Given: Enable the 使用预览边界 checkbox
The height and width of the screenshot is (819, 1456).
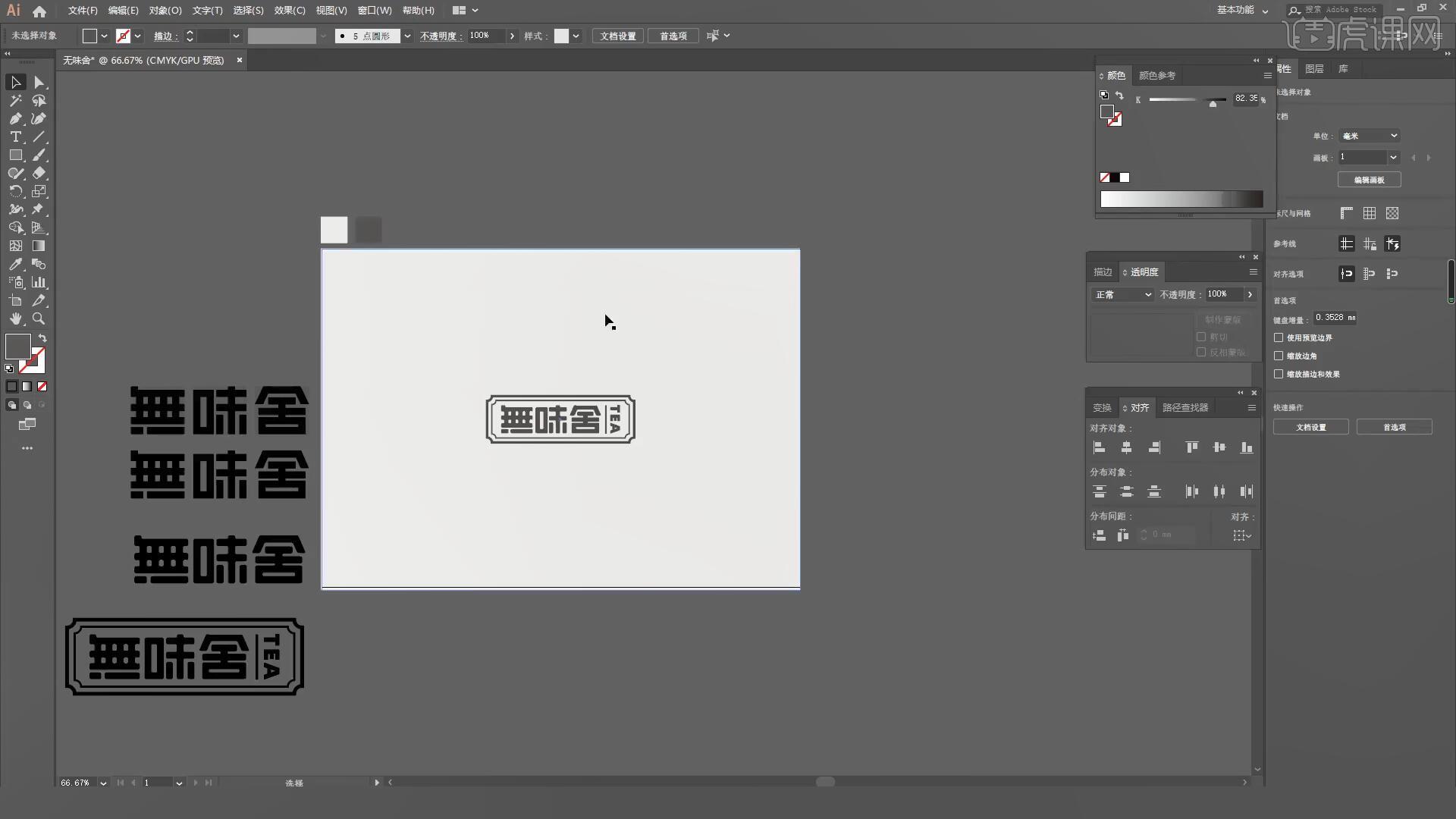Looking at the screenshot, I should 1279,337.
